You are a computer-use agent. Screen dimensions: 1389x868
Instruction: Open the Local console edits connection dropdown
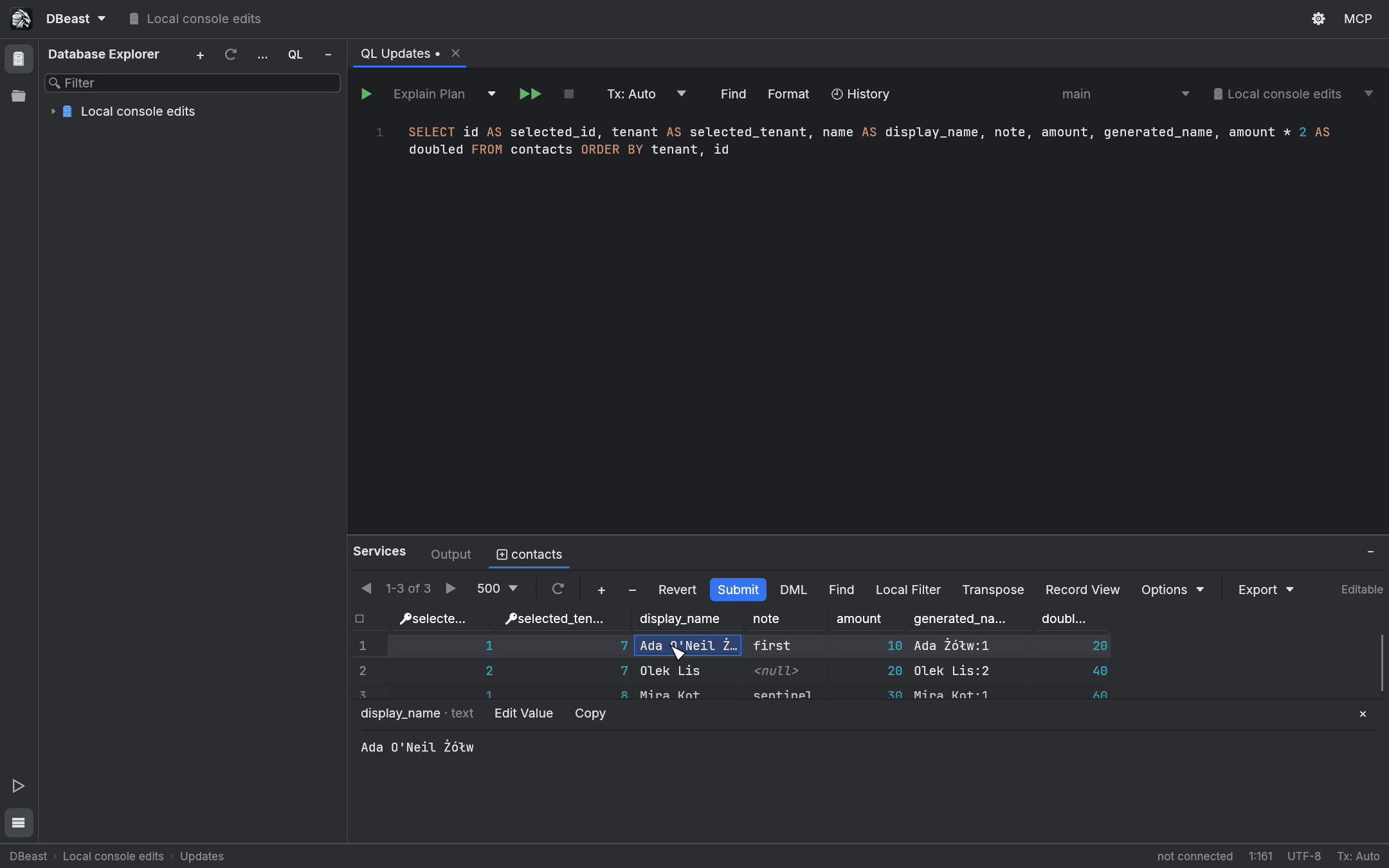click(1293, 94)
